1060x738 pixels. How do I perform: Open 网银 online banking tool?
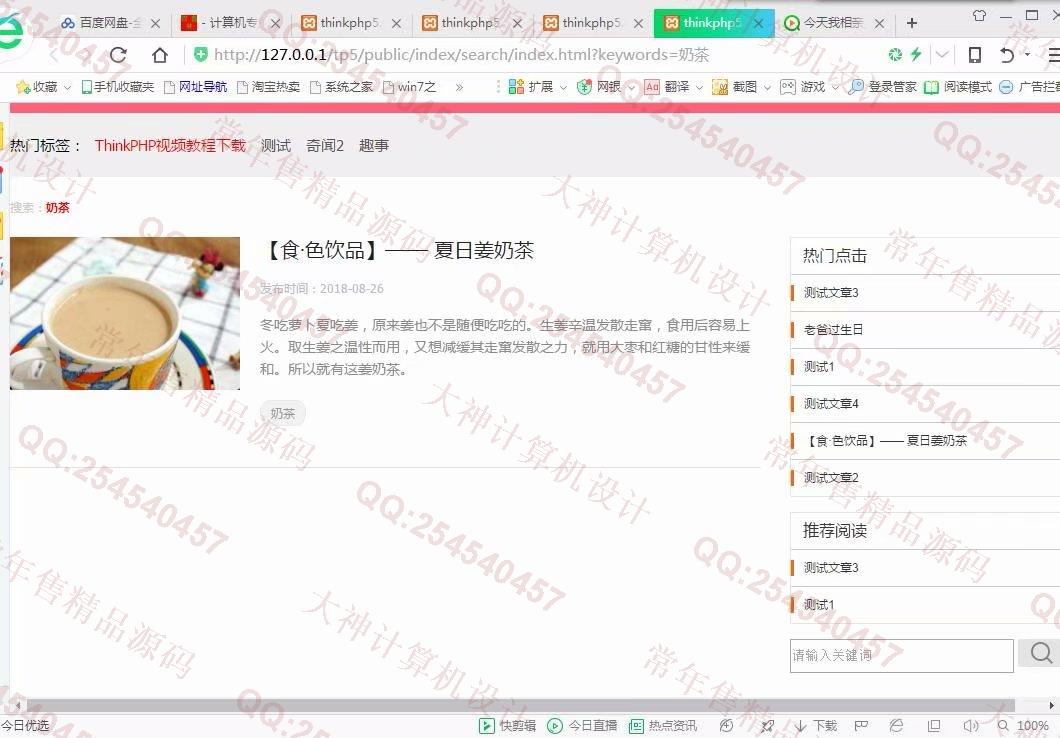[x=600, y=87]
